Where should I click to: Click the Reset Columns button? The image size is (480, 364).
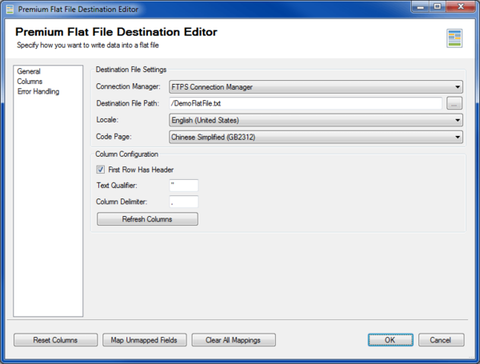(x=55, y=340)
